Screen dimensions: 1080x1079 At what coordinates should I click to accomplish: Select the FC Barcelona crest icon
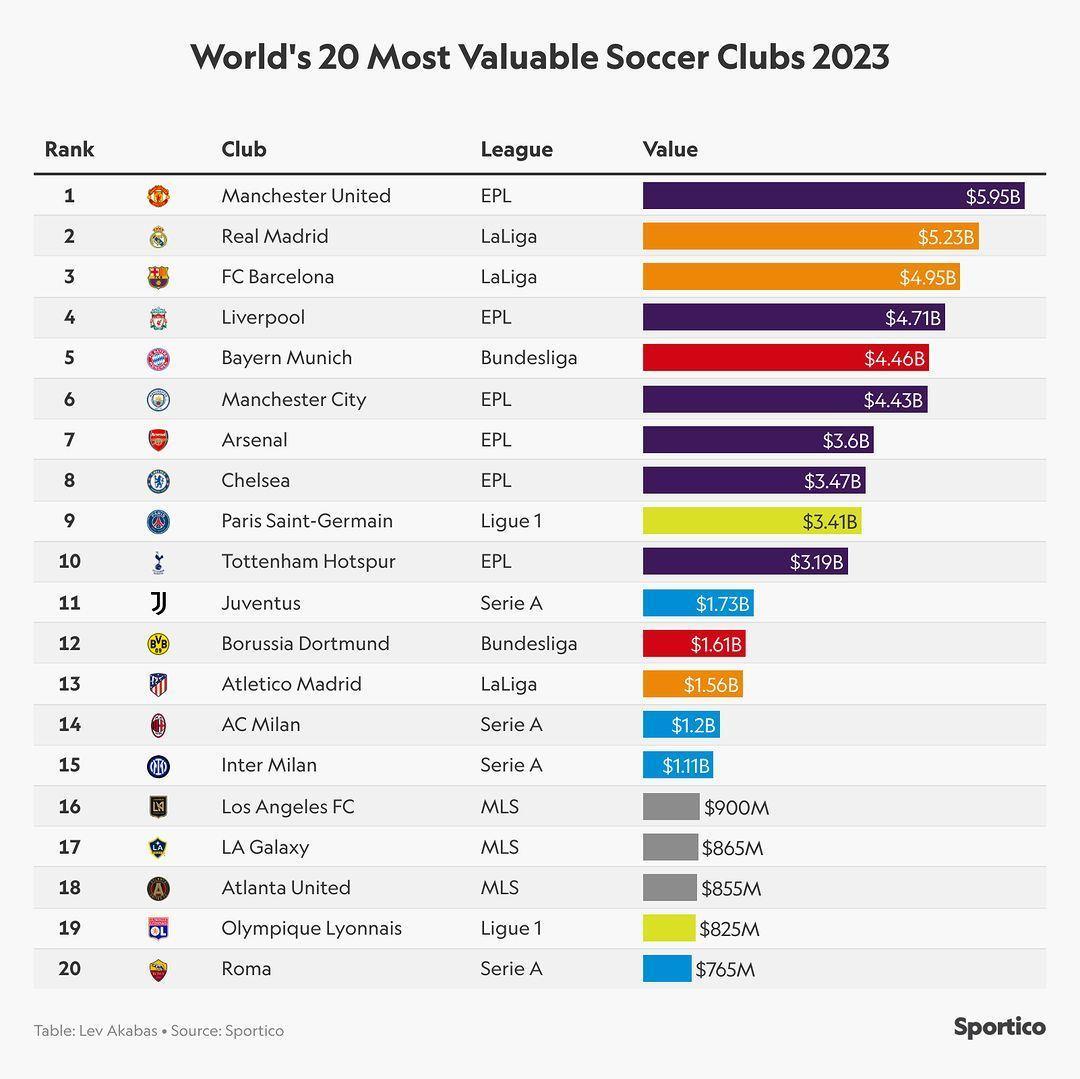[158, 277]
